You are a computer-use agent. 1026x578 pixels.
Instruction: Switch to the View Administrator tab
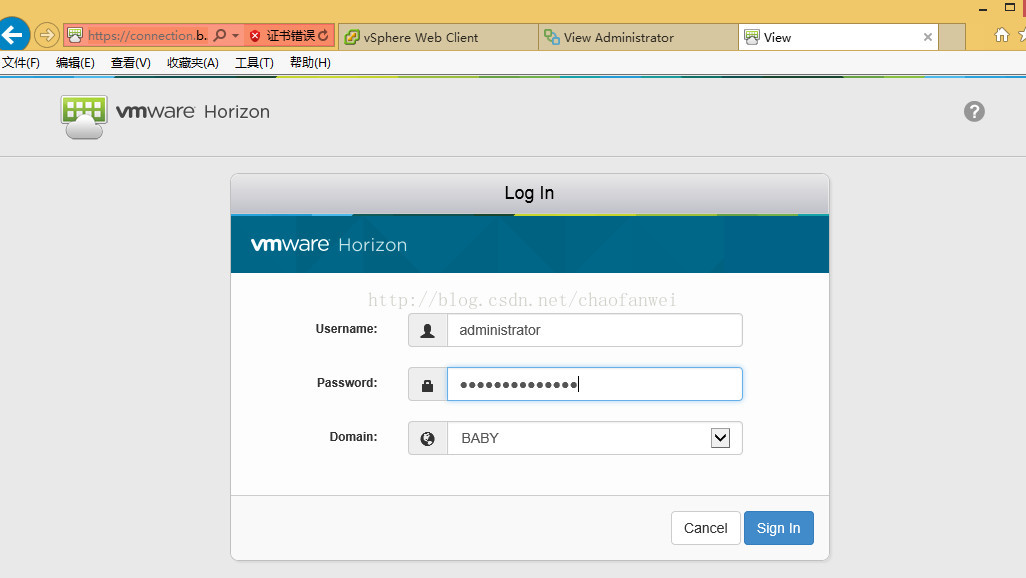click(639, 37)
